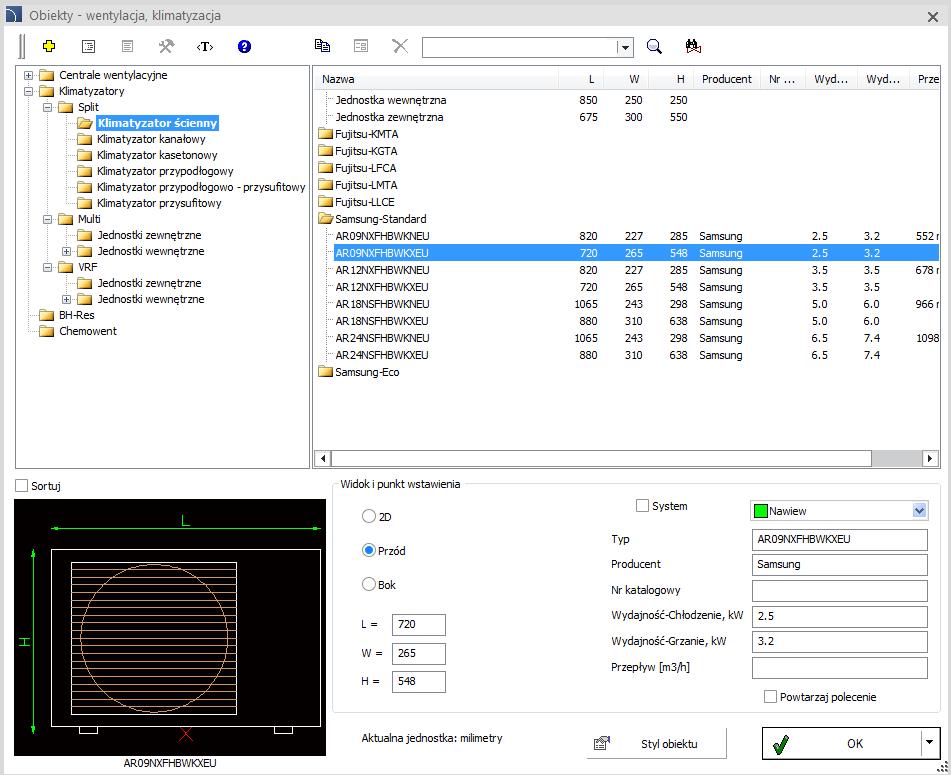951x775 pixels.
Task: Click the <T> text attribute icon
Action: point(205,47)
